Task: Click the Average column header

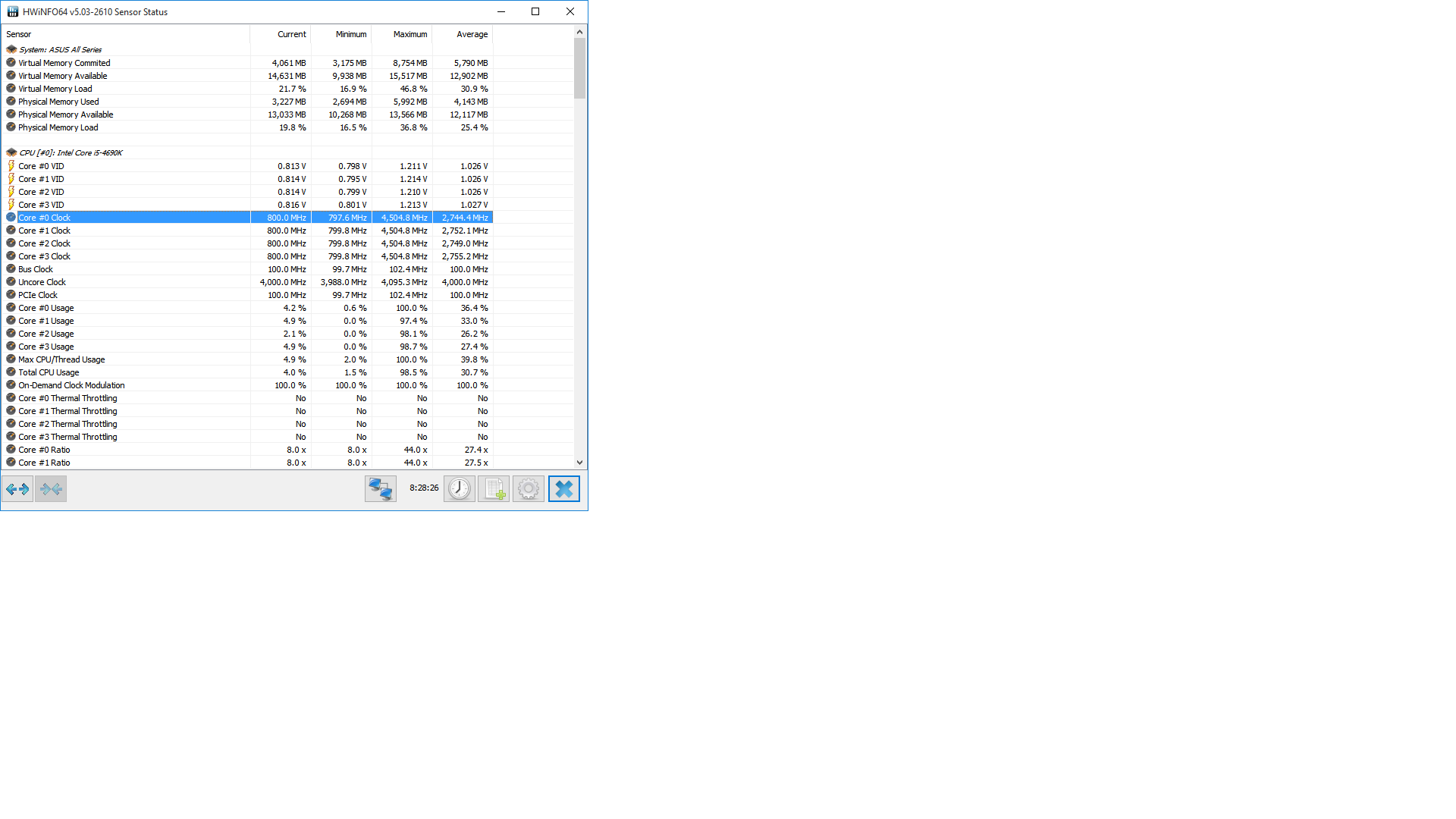Action: (x=472, y=34)
